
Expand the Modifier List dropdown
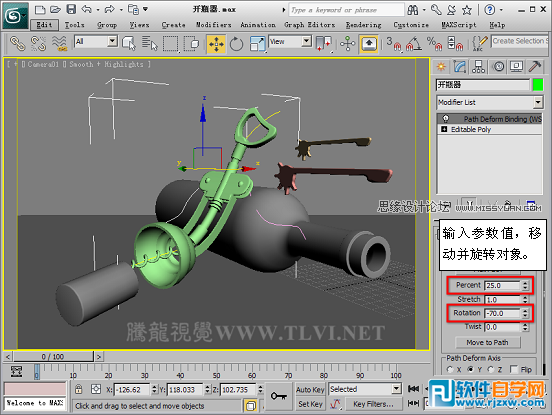tap(538, 102)
